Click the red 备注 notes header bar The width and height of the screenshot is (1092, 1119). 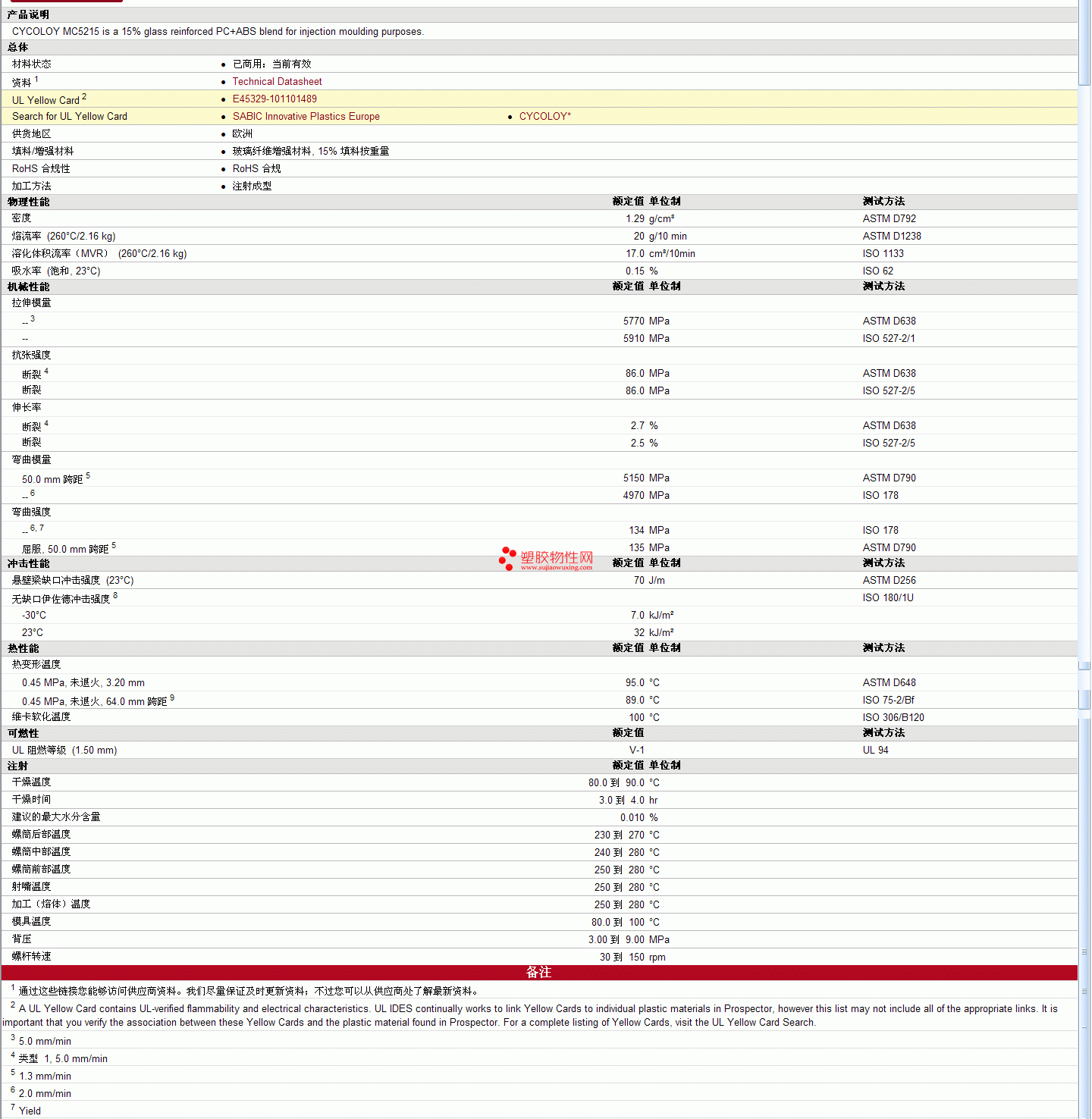pos(539,973)
